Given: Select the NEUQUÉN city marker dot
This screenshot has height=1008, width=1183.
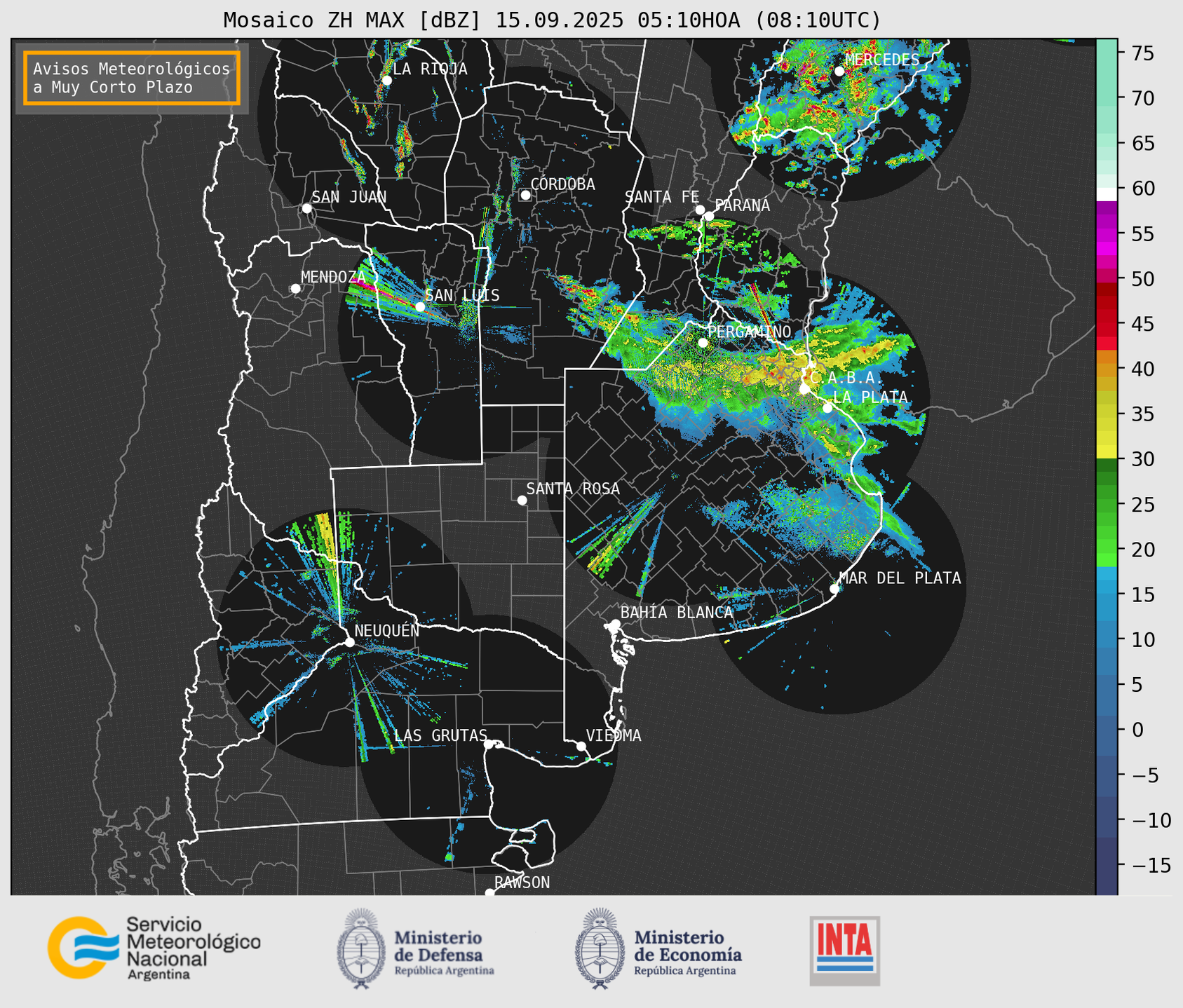Looking at the screenshot, I should (x=349, y=642).
